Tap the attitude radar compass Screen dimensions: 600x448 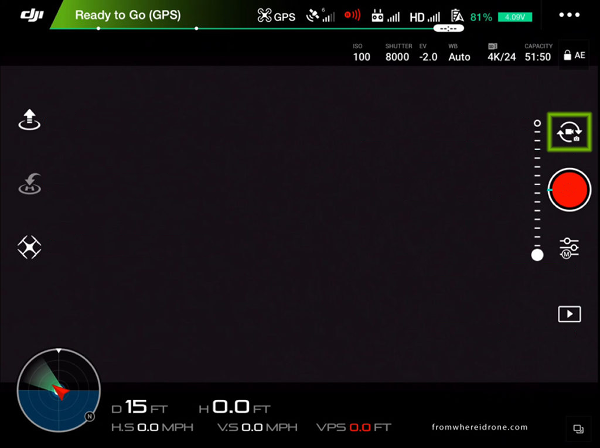click(x=59, y=390)
